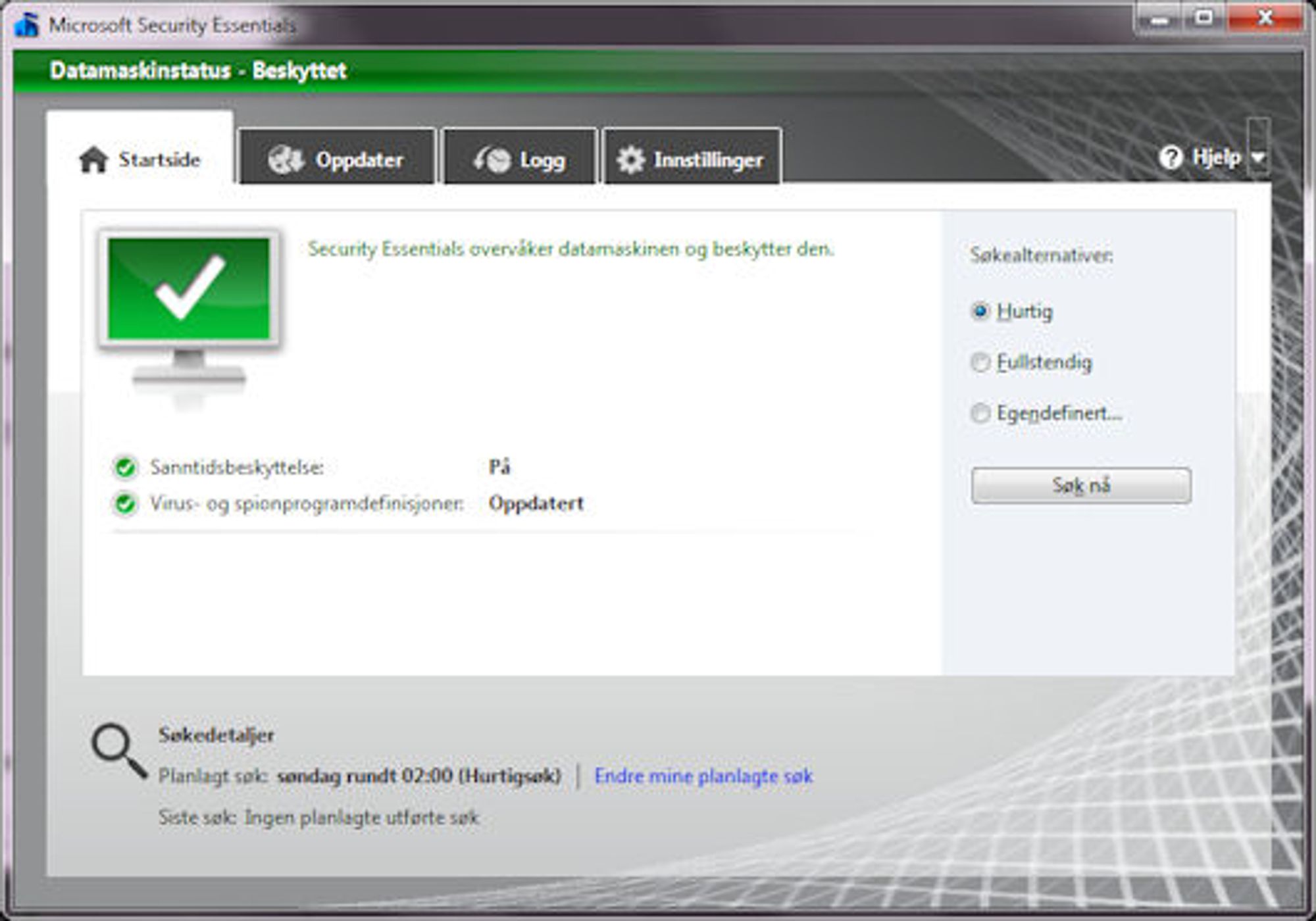1316x921 pixels.
Task: Click the house icon on Startside tab
Action: [x=93, y=159]
